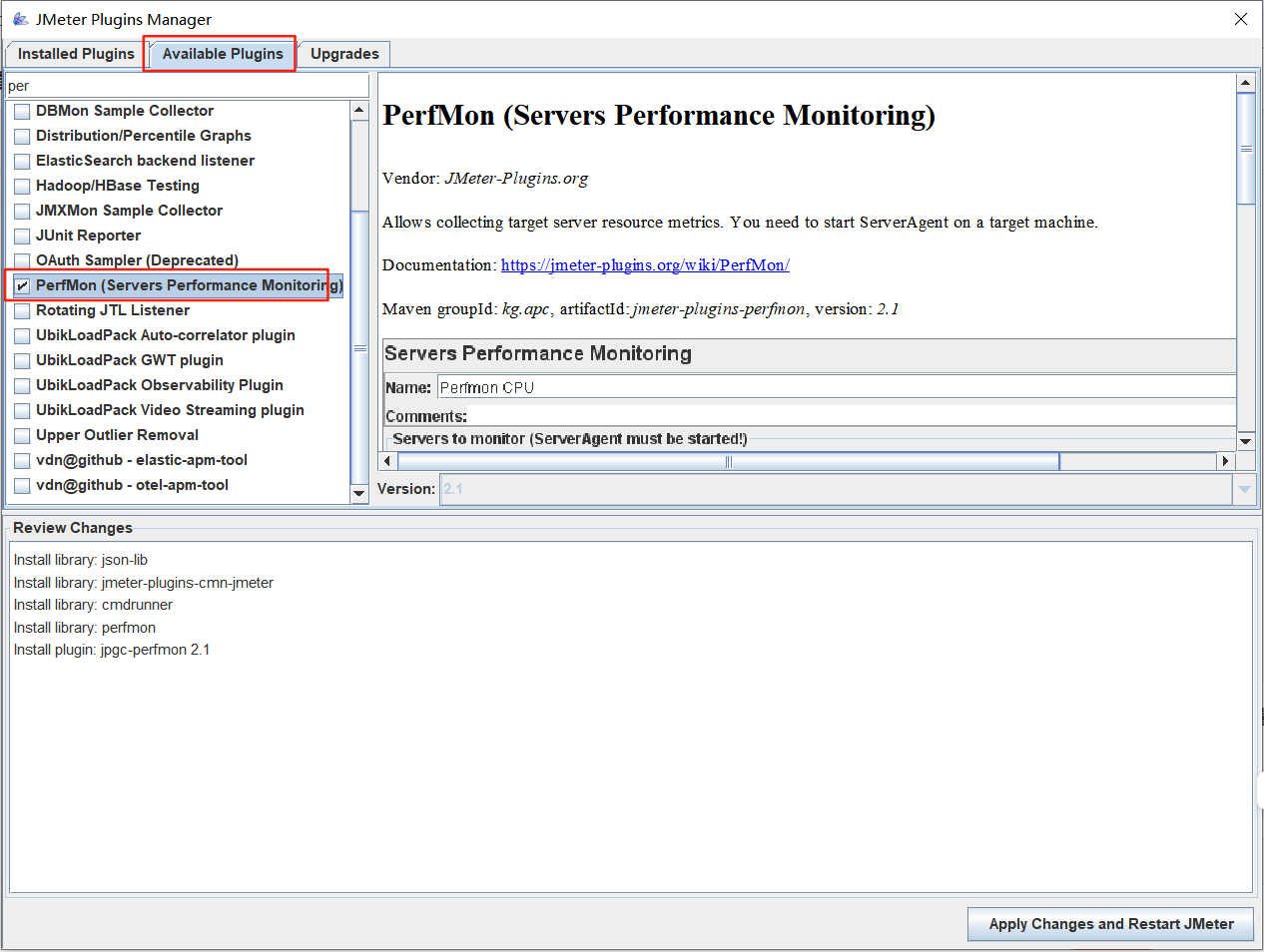Click 'Install library: cmdrunner' line

tap(93, 605)
